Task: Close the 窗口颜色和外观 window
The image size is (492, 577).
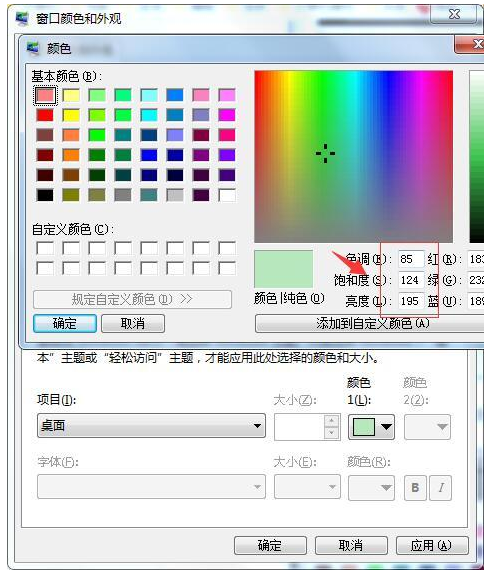Action: coord(454,14)
